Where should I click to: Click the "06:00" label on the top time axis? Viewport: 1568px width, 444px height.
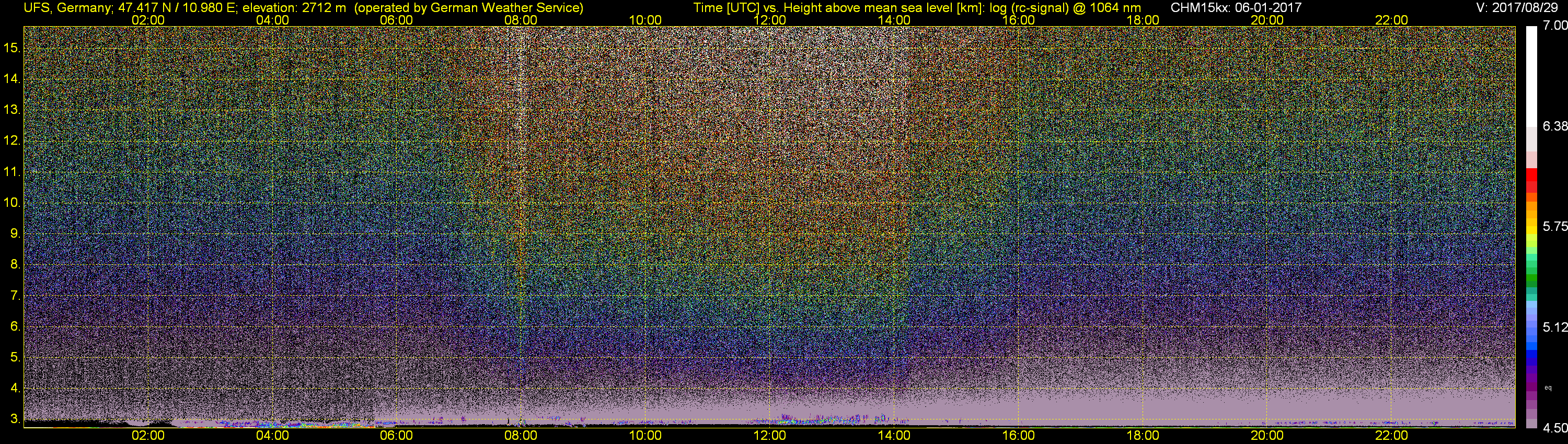coord(396,20)
